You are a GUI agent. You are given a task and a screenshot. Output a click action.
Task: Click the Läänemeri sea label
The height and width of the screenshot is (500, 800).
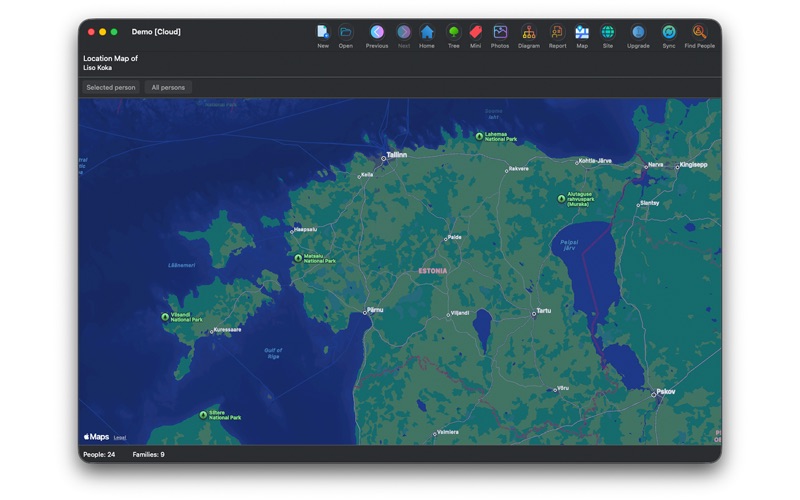point(182,265)
